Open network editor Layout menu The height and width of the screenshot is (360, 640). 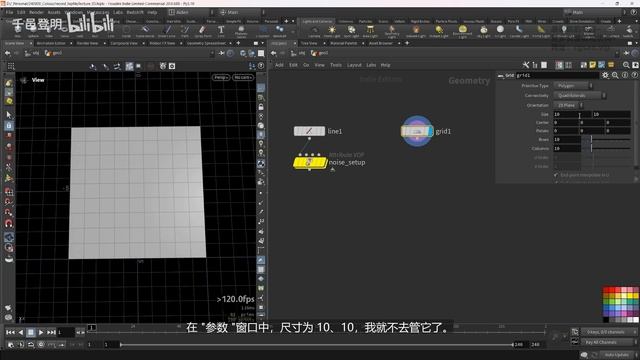[354, 65]
